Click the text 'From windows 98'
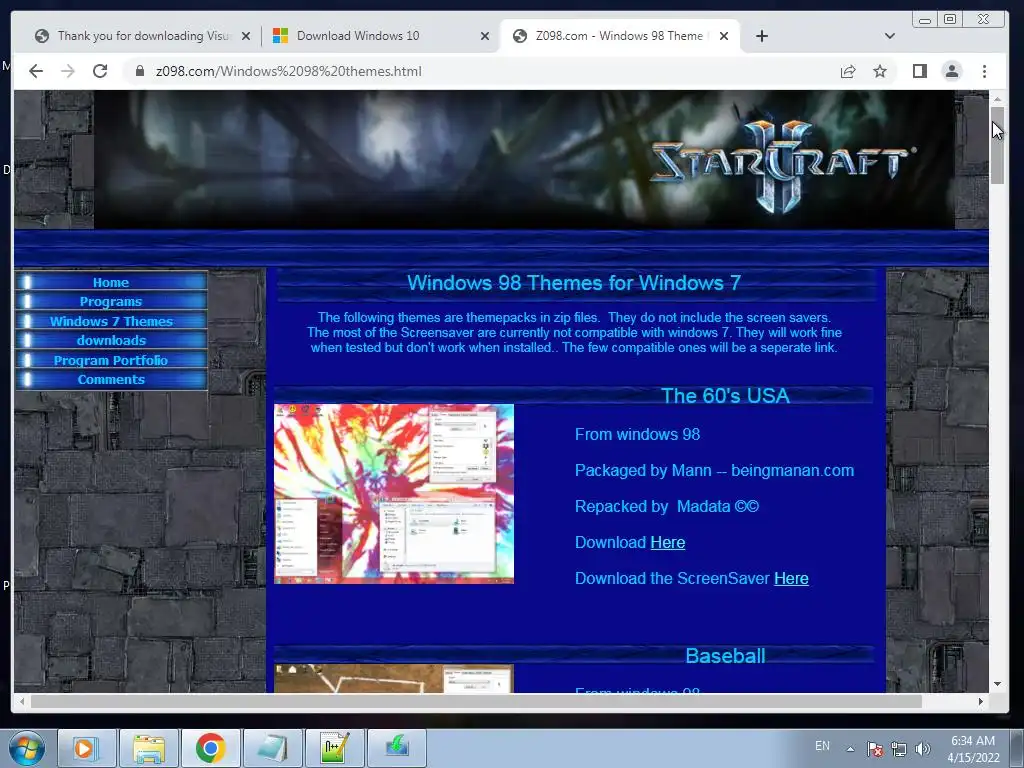Image resolution: width=1024 pixels, height=768 pixels. [x=637, y=434]
